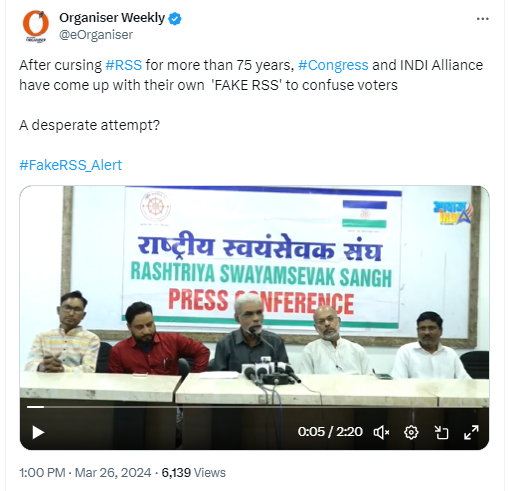Seek along the video progress bar

point(254,407)
